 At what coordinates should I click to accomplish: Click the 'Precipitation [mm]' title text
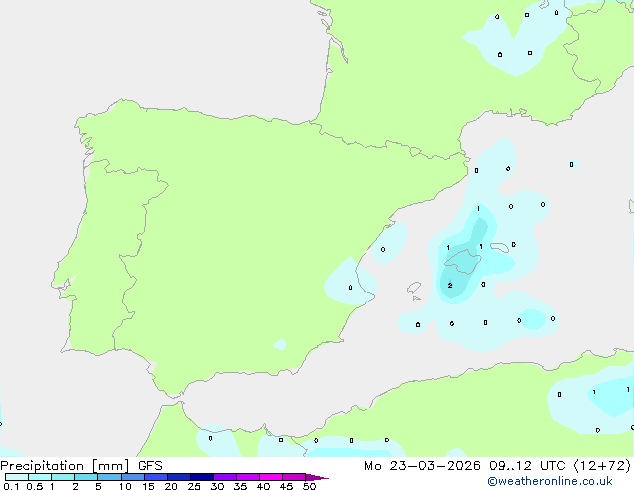(x=65, y=466)
